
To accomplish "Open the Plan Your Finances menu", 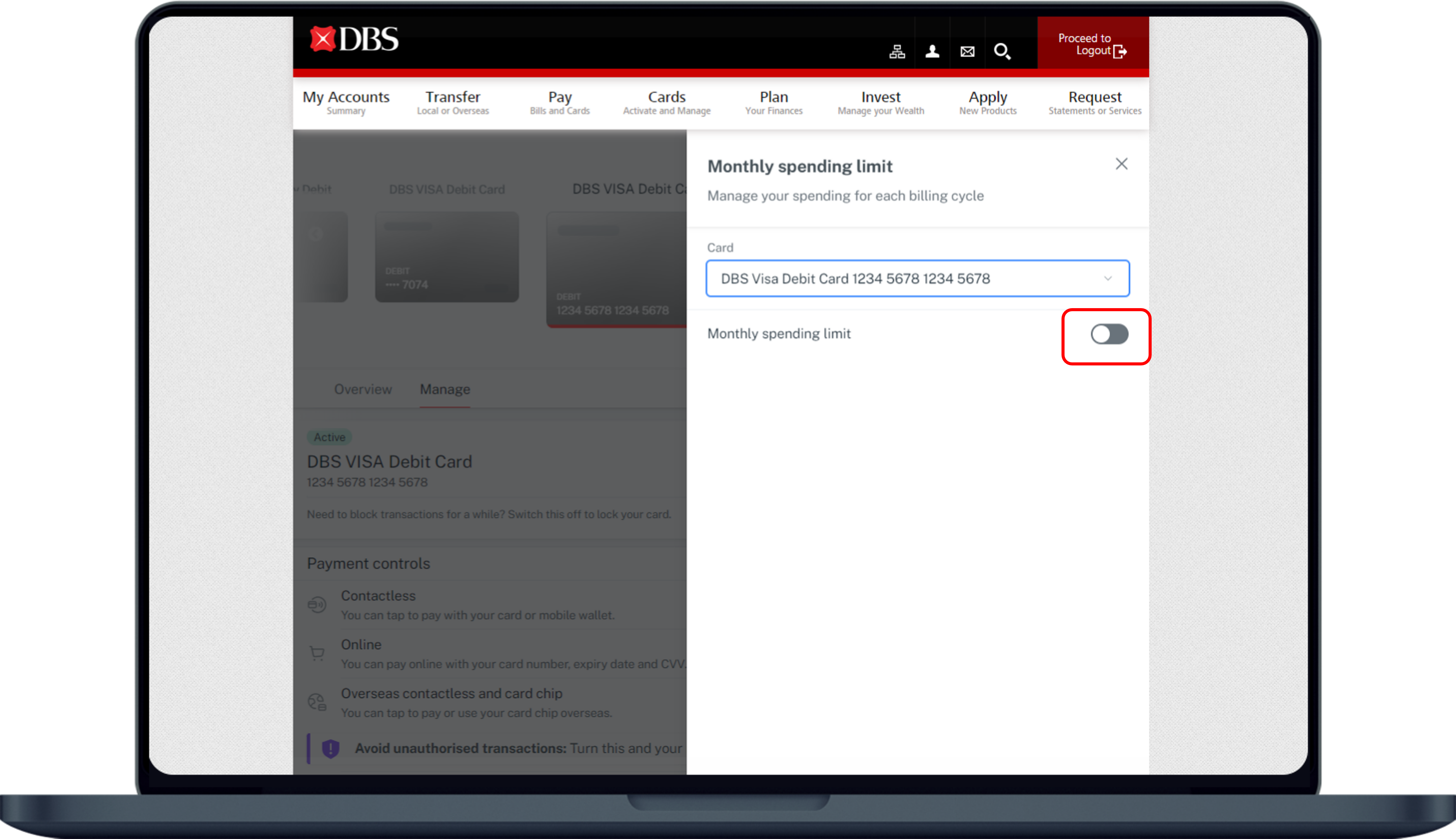I will tap(773, 103).
